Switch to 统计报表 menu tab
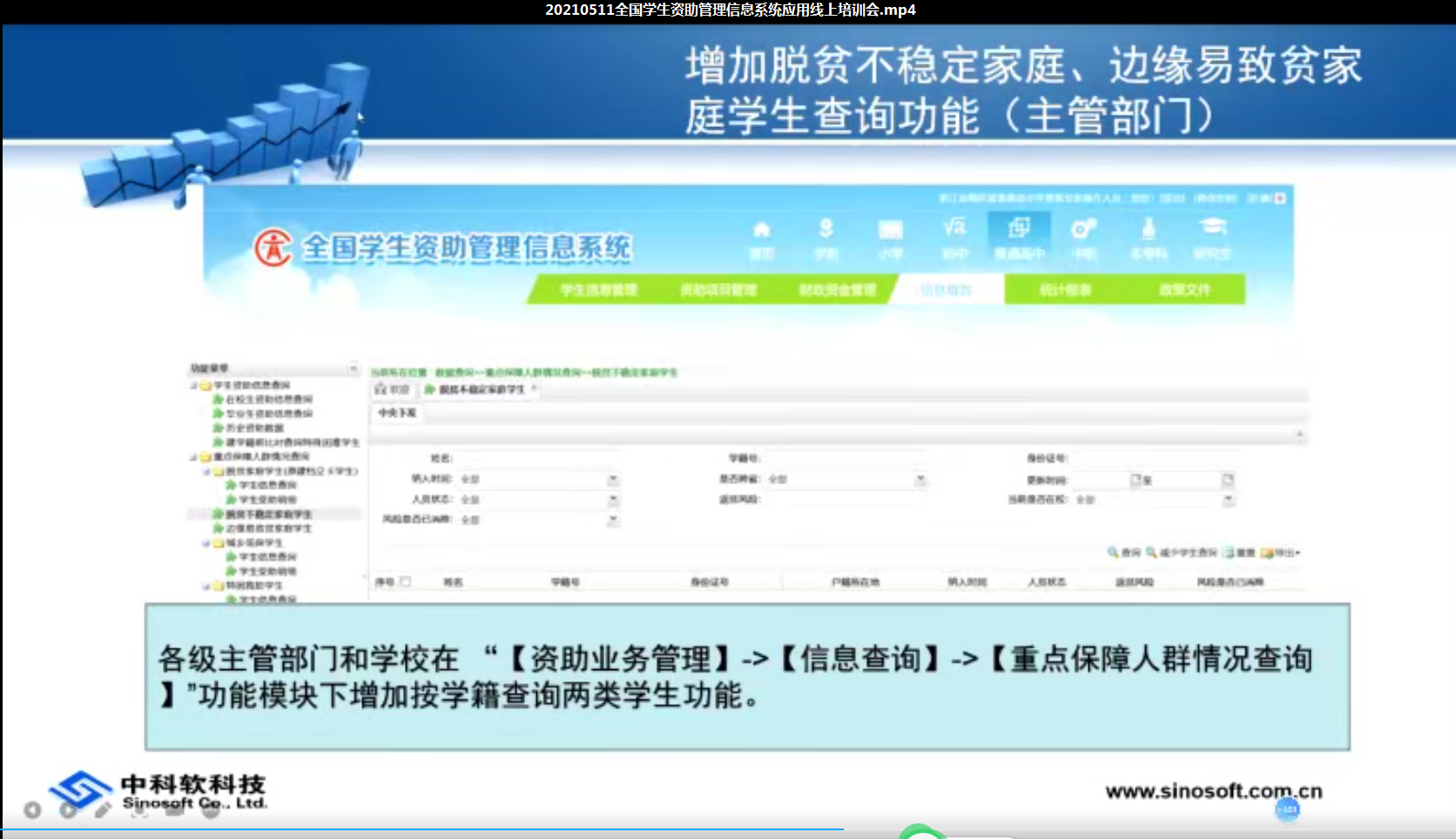The image size is (1456, 839). pos(1065,290)
